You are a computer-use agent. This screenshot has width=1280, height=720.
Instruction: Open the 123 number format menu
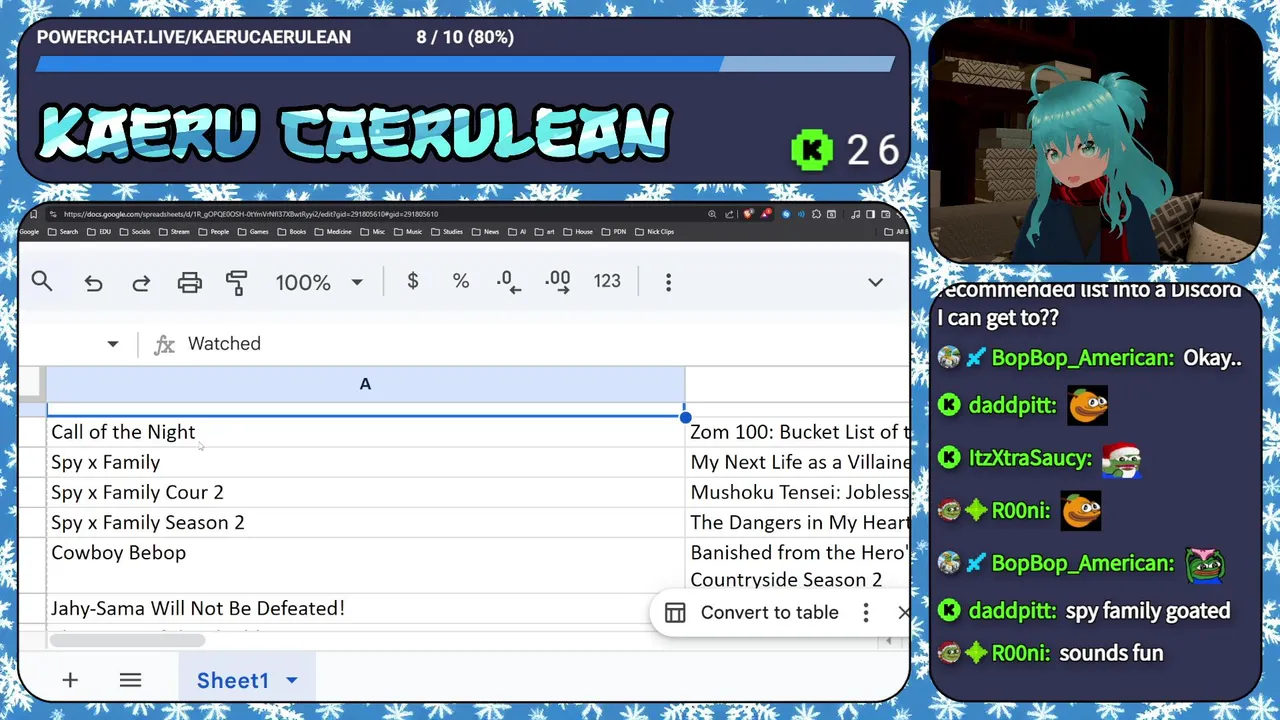pos(607,282)
